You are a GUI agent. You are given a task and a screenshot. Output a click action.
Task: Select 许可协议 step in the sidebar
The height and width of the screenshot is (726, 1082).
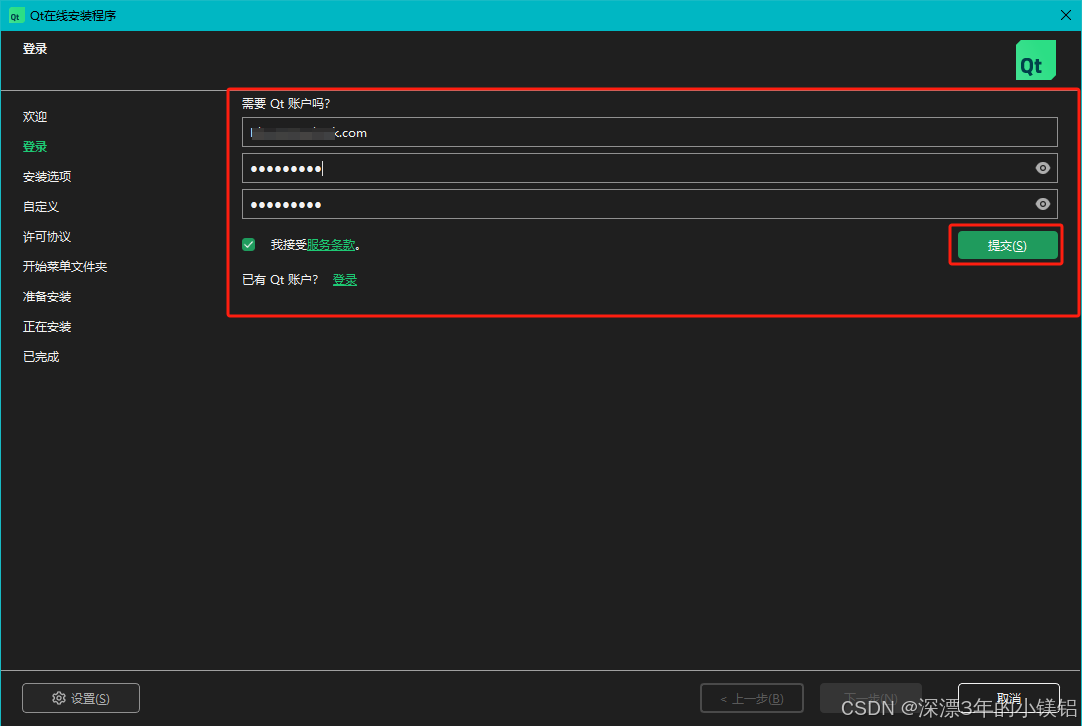pos(47,237)
